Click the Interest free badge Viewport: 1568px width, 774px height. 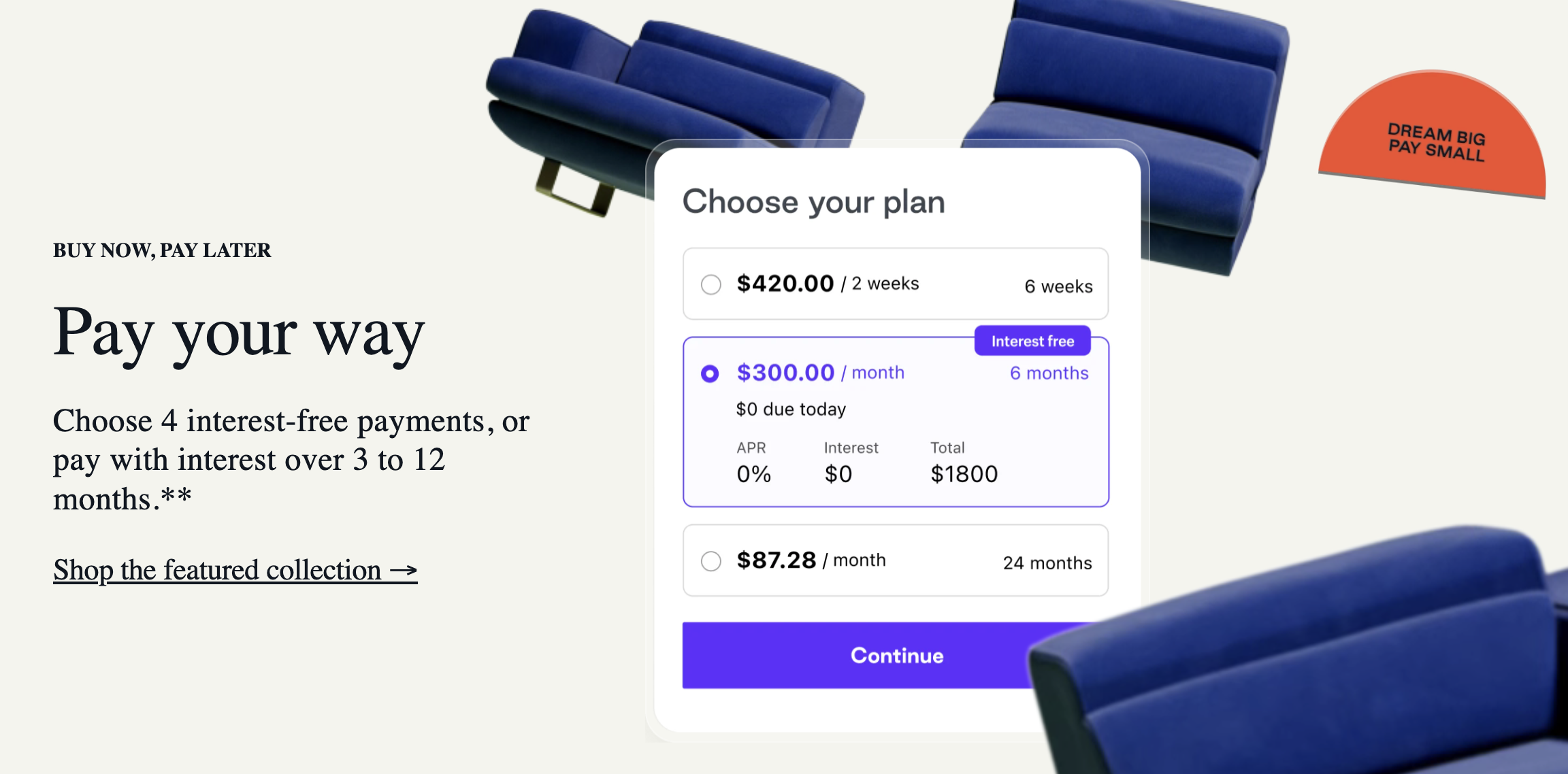1032,341
